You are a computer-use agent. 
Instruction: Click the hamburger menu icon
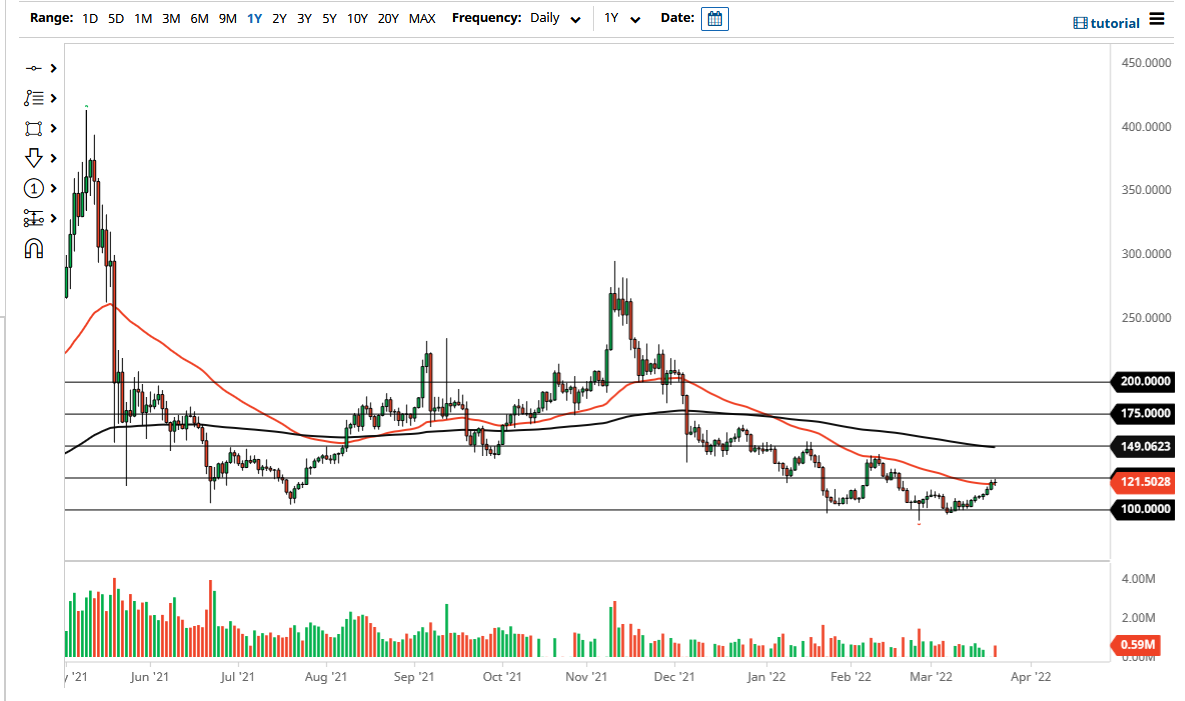[1157, 21]
